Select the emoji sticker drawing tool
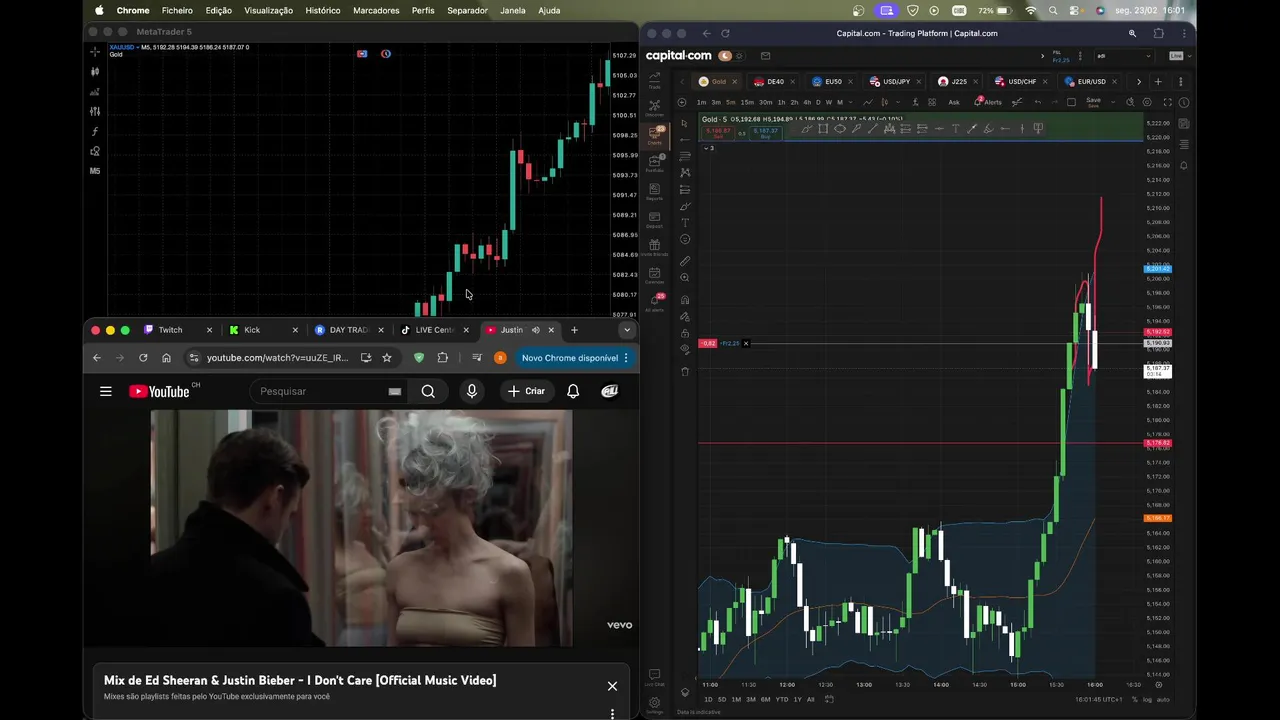1280x720 pixels. (685, 239)
